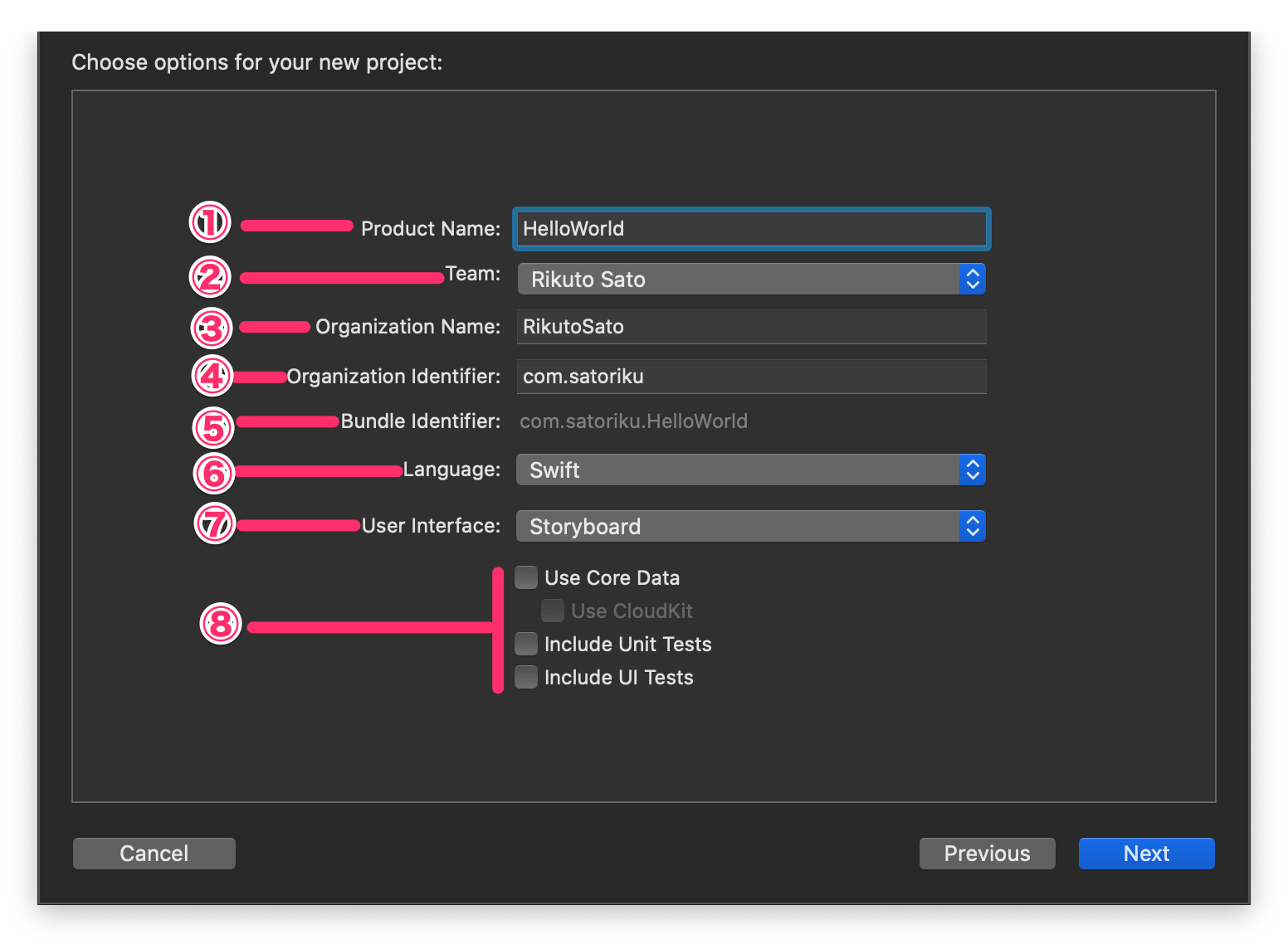The image size is (1288, 949).
Task: Click the Bundle Identifier value com.satoriku.HelloWorld
Action: (x=633, y=421)
